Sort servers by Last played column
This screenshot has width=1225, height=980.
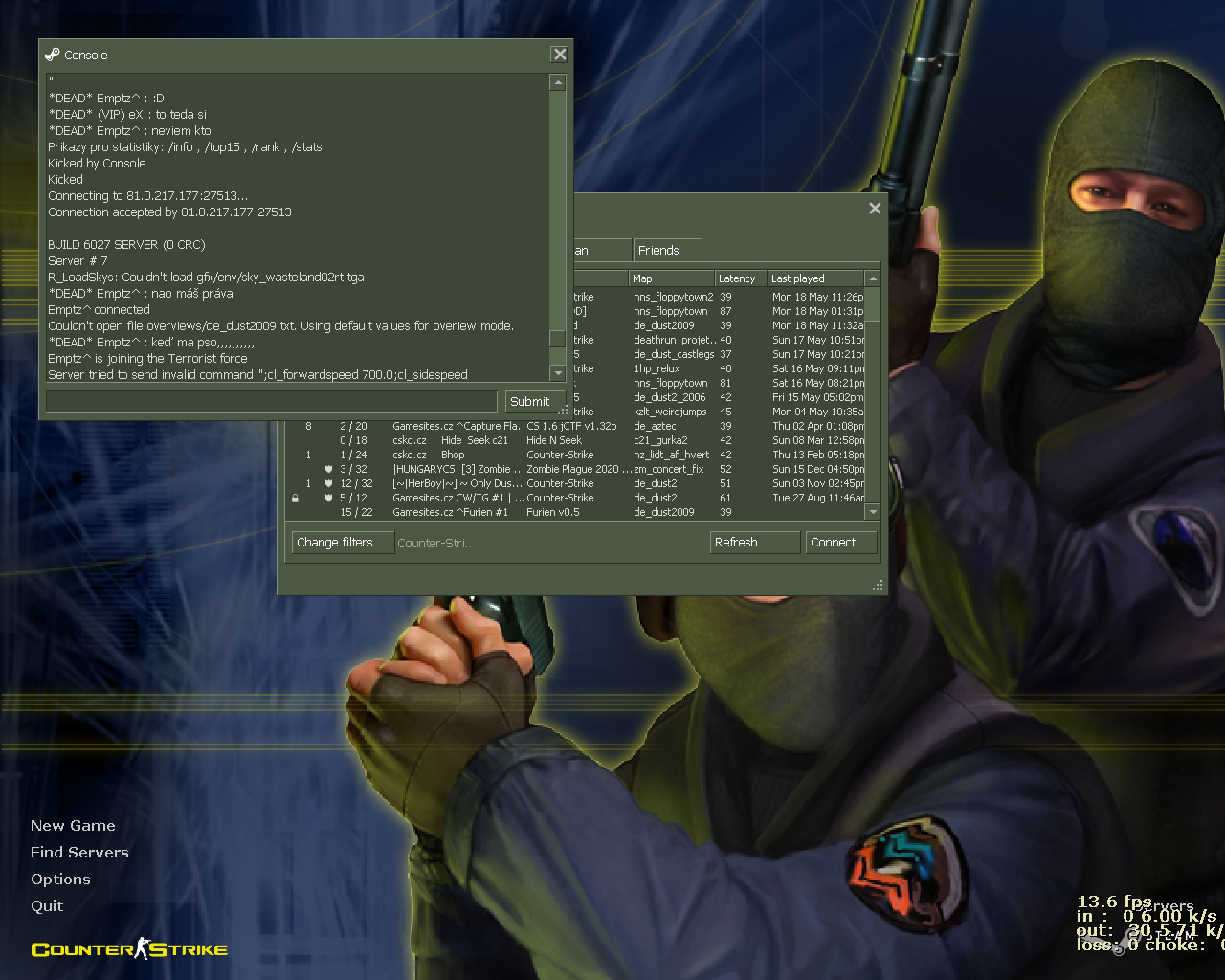815,278
